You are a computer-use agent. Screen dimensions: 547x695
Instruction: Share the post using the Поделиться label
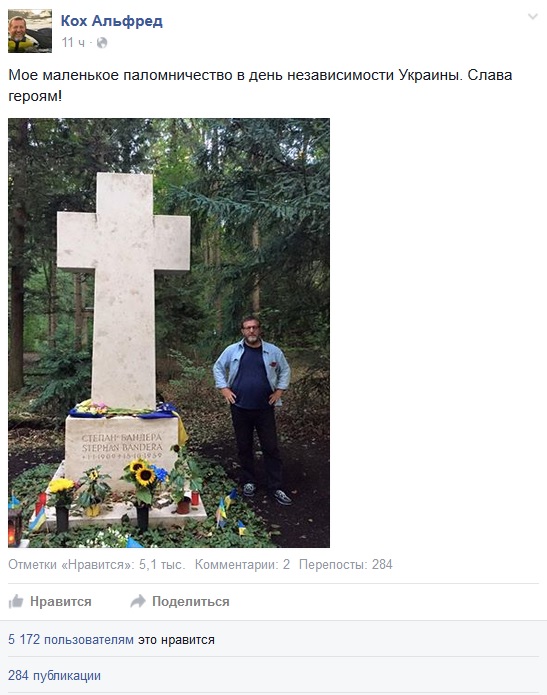191,601
